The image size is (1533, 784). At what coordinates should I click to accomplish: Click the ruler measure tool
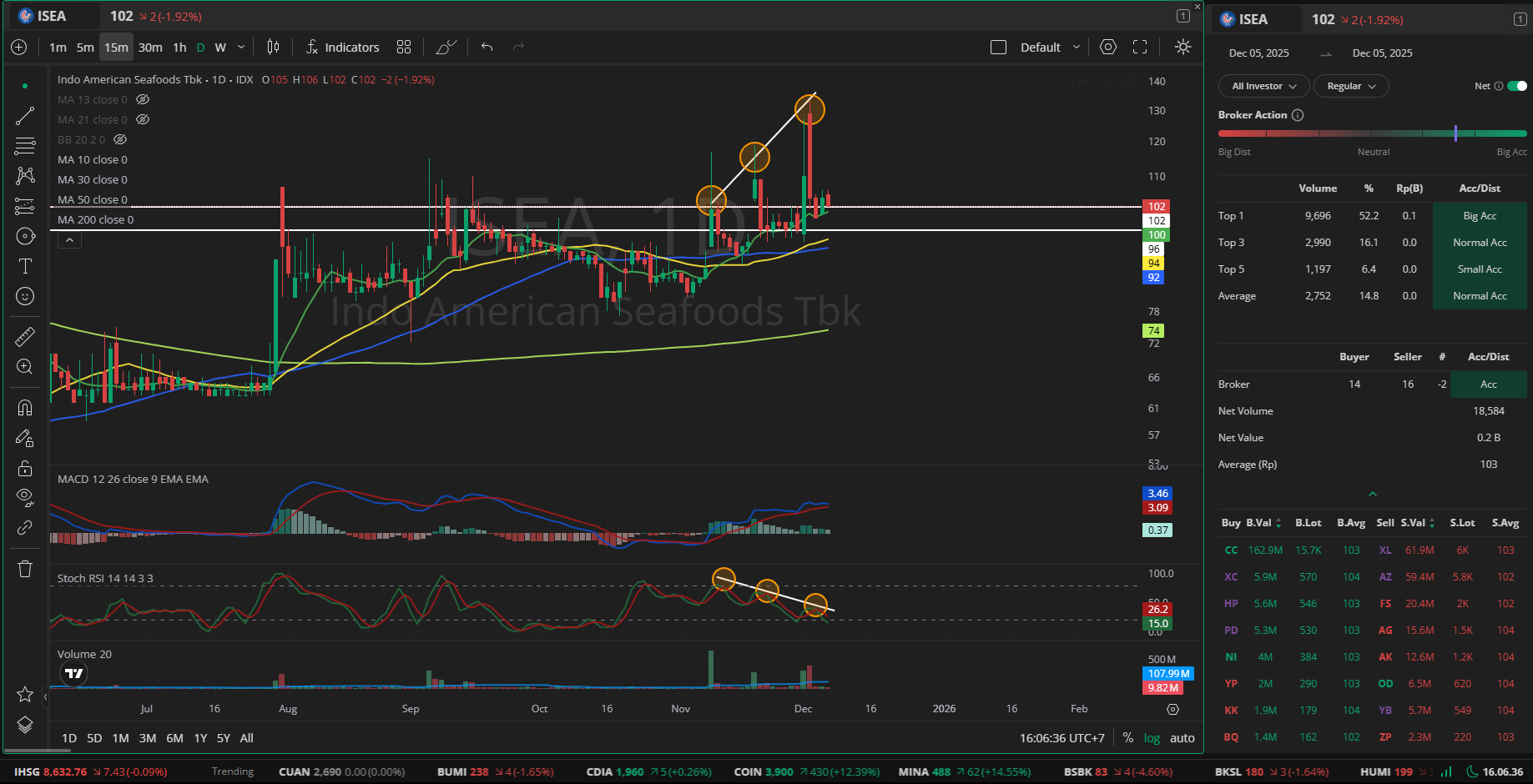25,337
